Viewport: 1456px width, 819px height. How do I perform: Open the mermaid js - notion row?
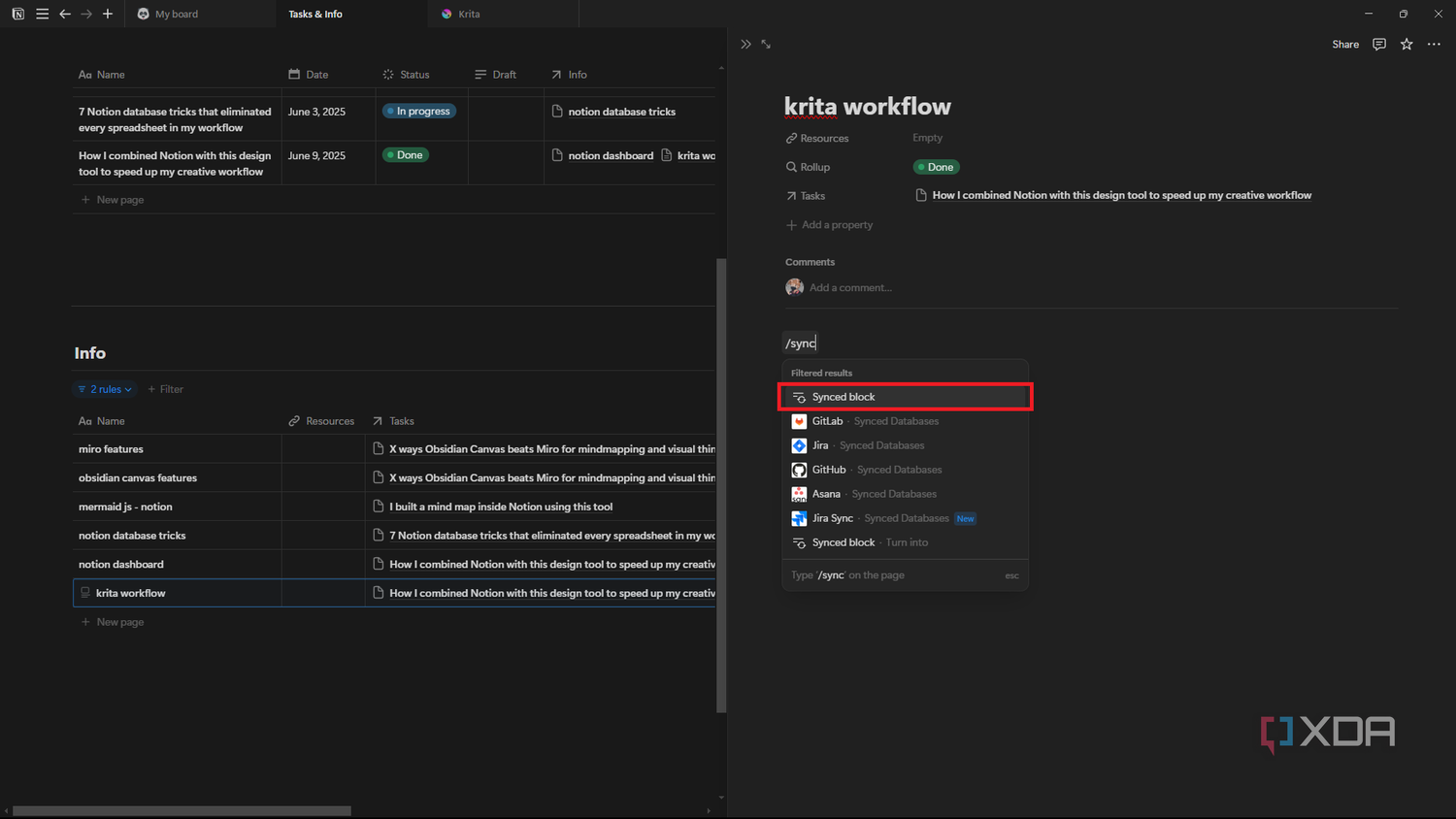point(125,507)
